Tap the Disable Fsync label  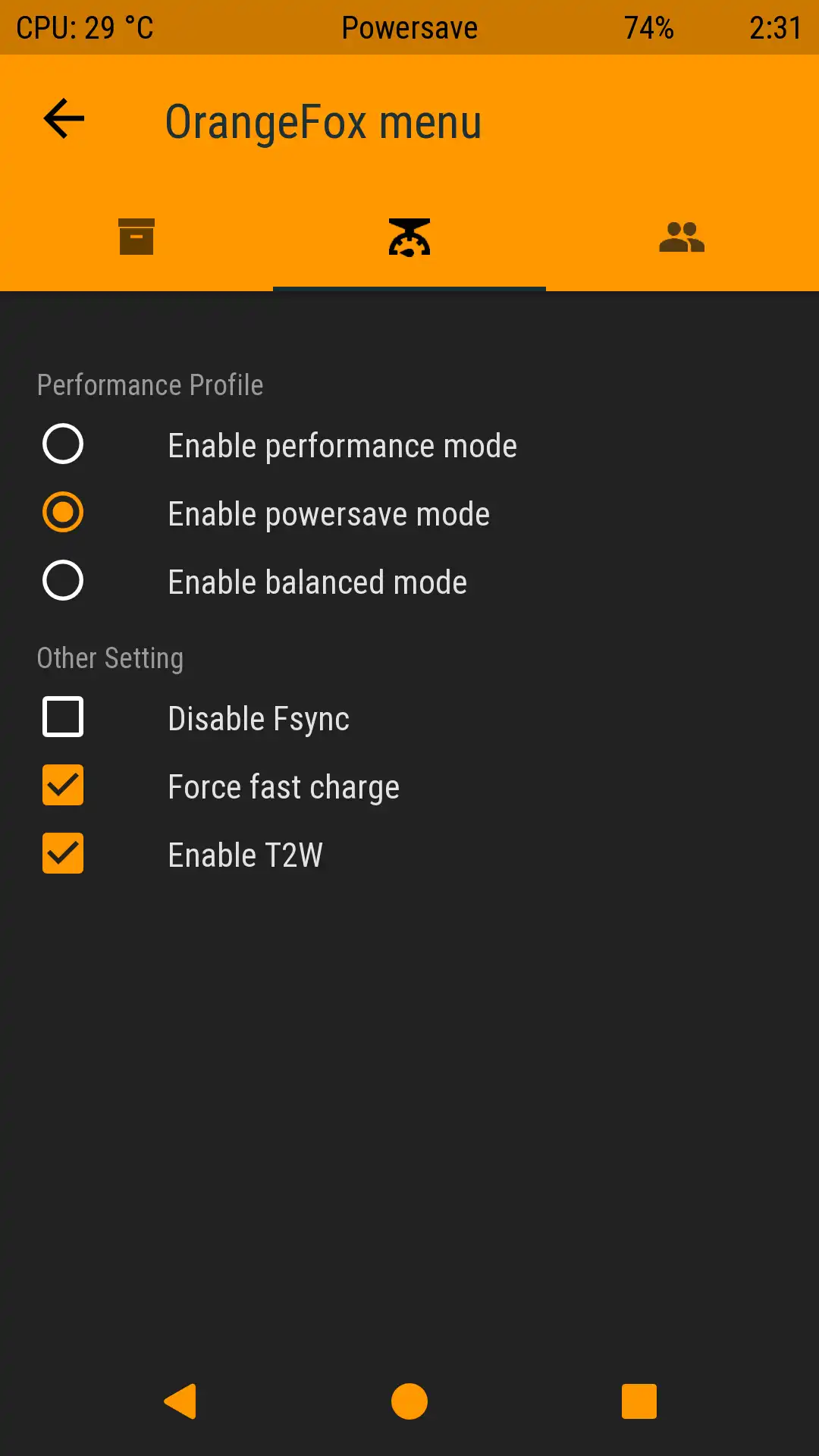pos(259,719)
